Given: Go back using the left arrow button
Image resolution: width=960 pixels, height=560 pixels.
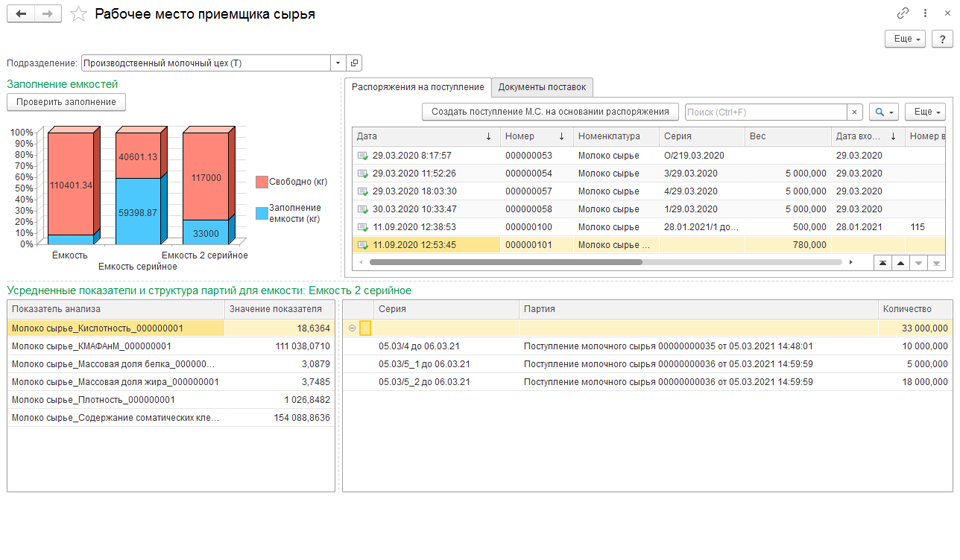Looking at the screenshot, I should coord(21,13).
